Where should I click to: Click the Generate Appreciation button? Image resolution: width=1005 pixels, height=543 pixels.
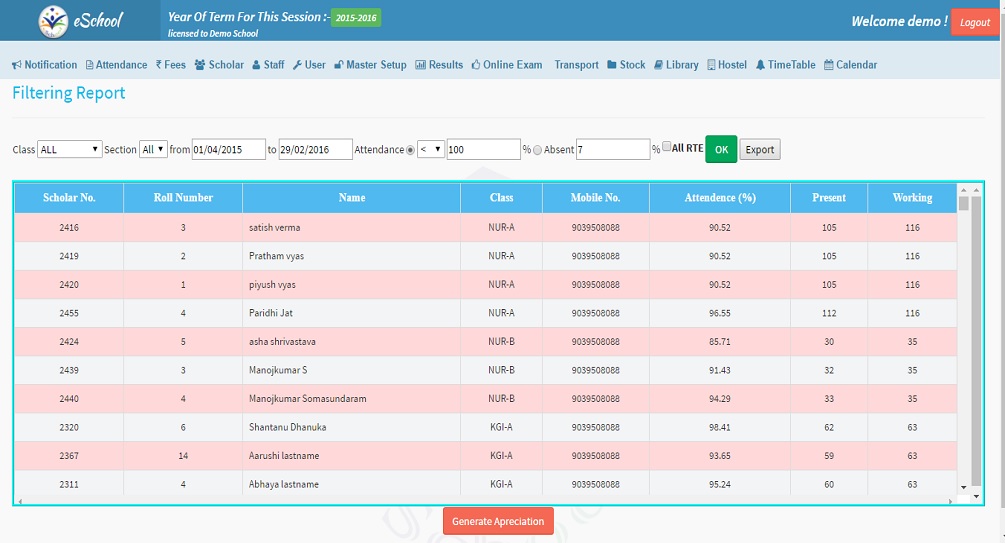tap(498, 521)
